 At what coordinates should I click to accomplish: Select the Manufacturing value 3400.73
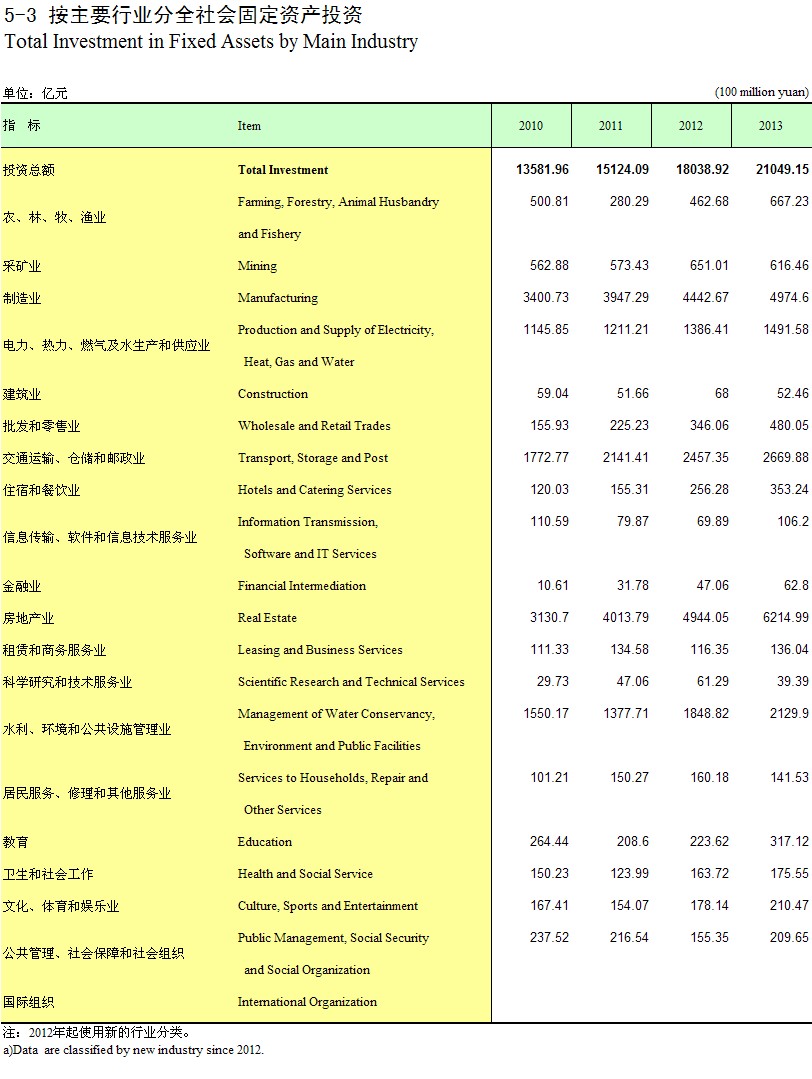[546, 297]
